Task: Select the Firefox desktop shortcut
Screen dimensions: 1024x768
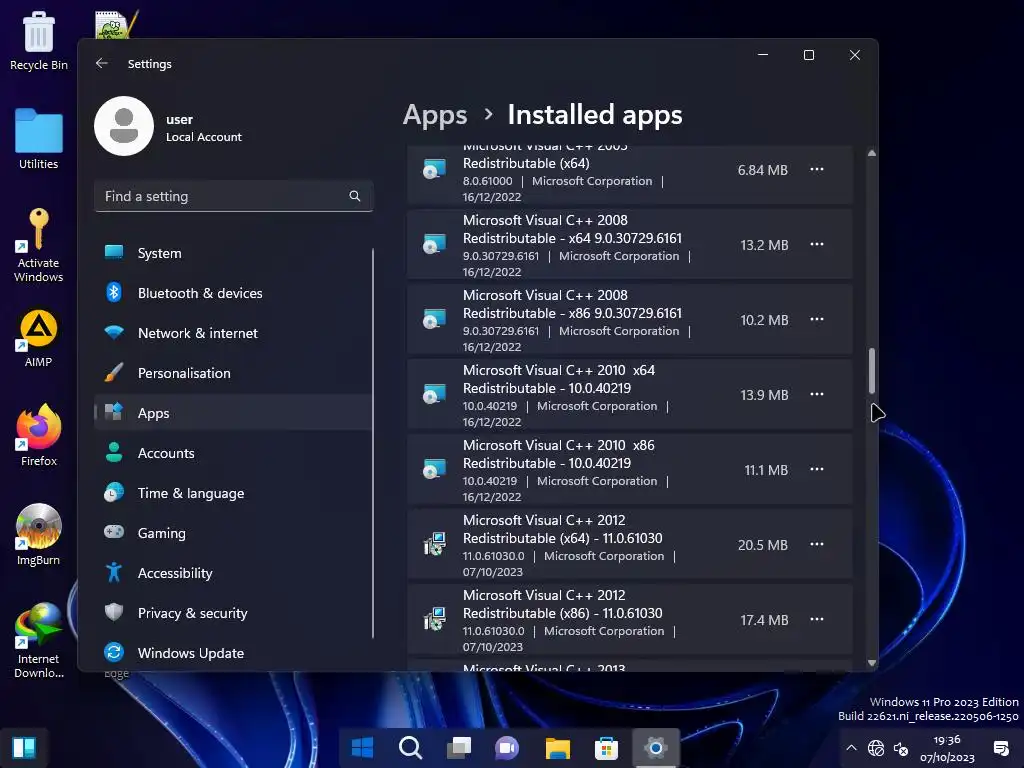Action: tap(39, 435)
